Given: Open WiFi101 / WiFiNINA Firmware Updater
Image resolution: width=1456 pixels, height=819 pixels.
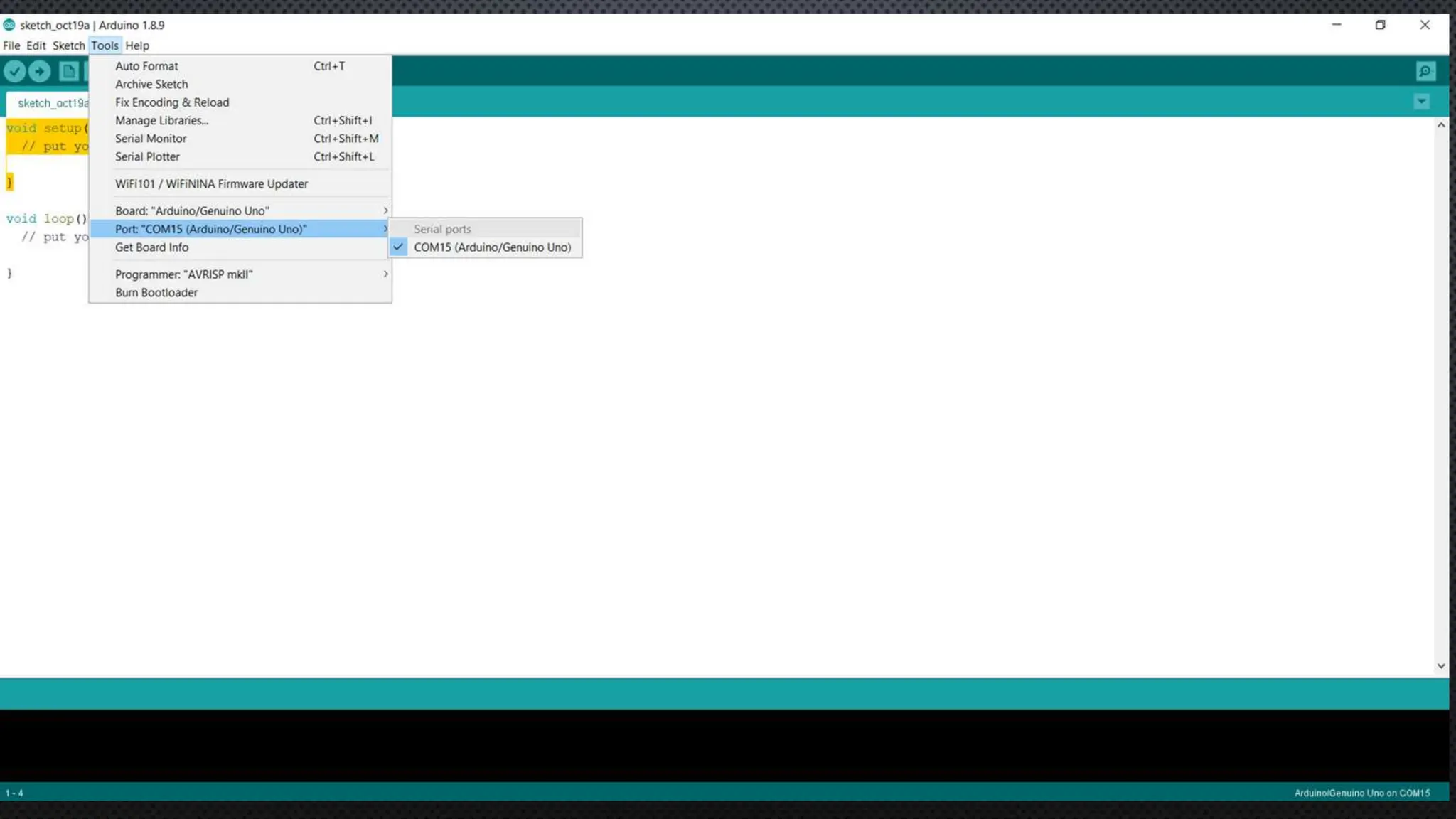Looking at the screenshot, I should pyautogui.click(x=240, y=183).
